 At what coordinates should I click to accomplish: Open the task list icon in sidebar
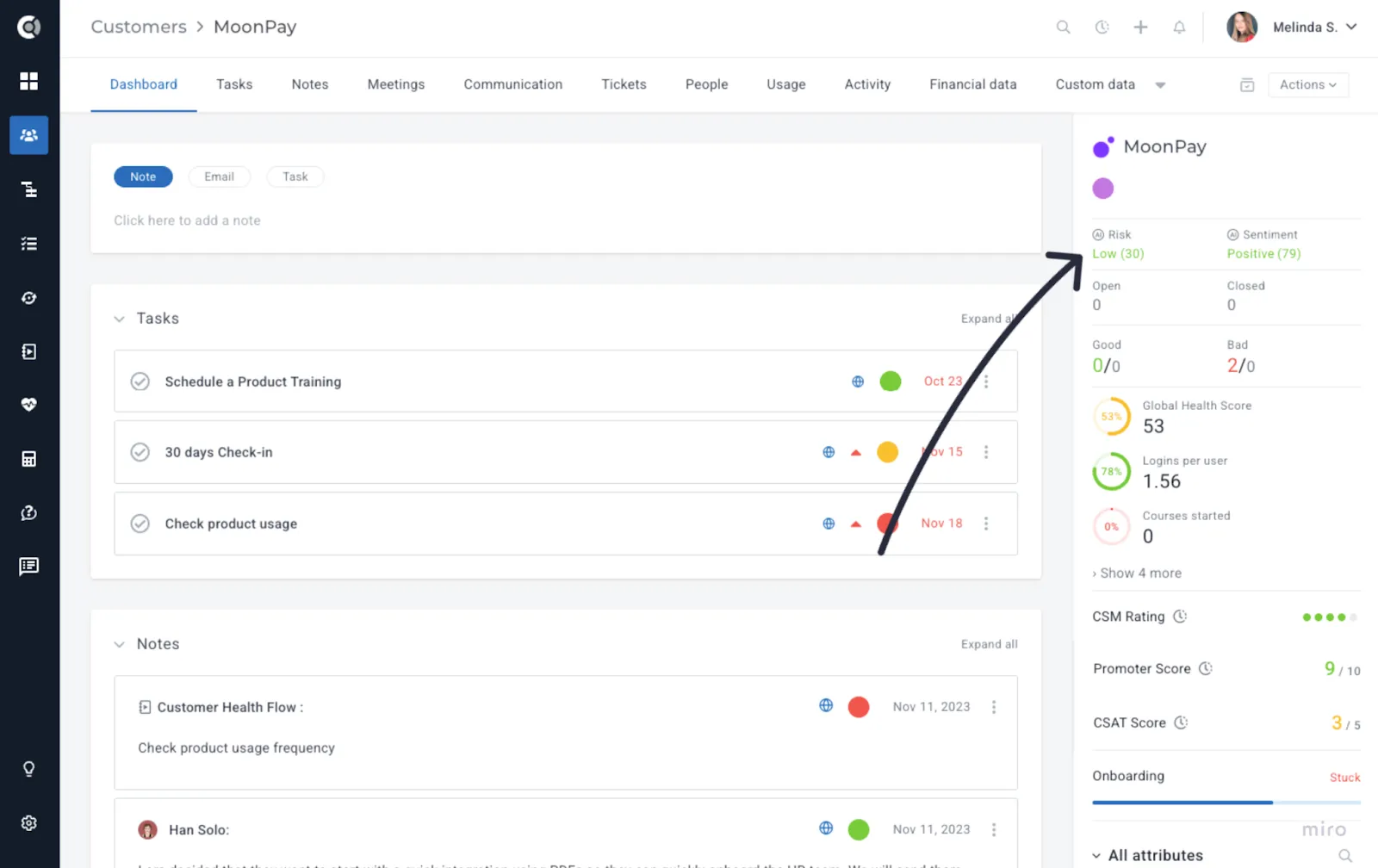coord(28,244)
